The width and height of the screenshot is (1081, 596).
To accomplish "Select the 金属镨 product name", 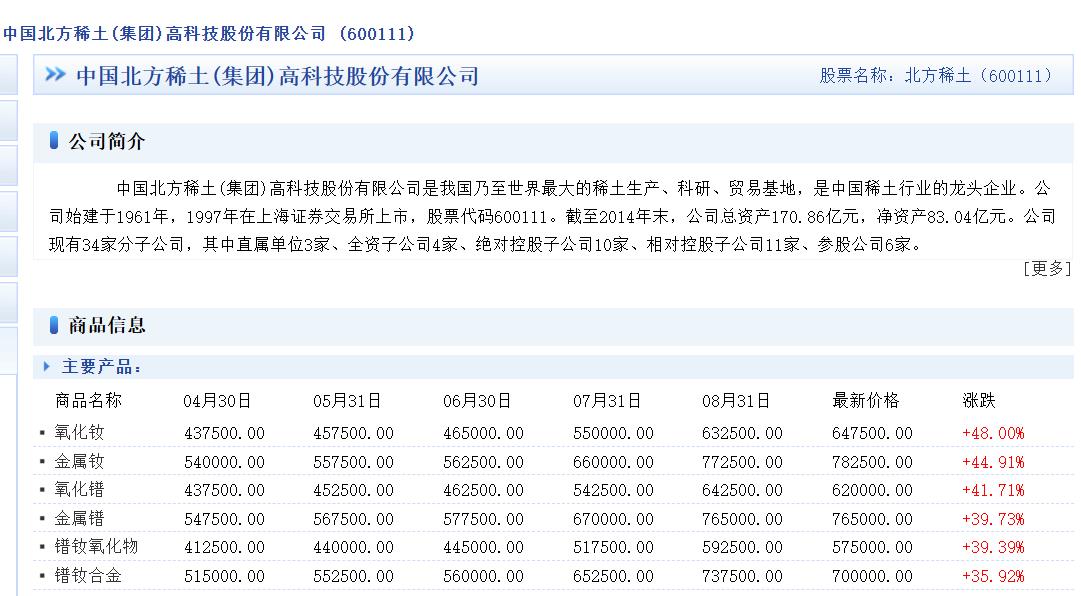I will pos(79,518).
